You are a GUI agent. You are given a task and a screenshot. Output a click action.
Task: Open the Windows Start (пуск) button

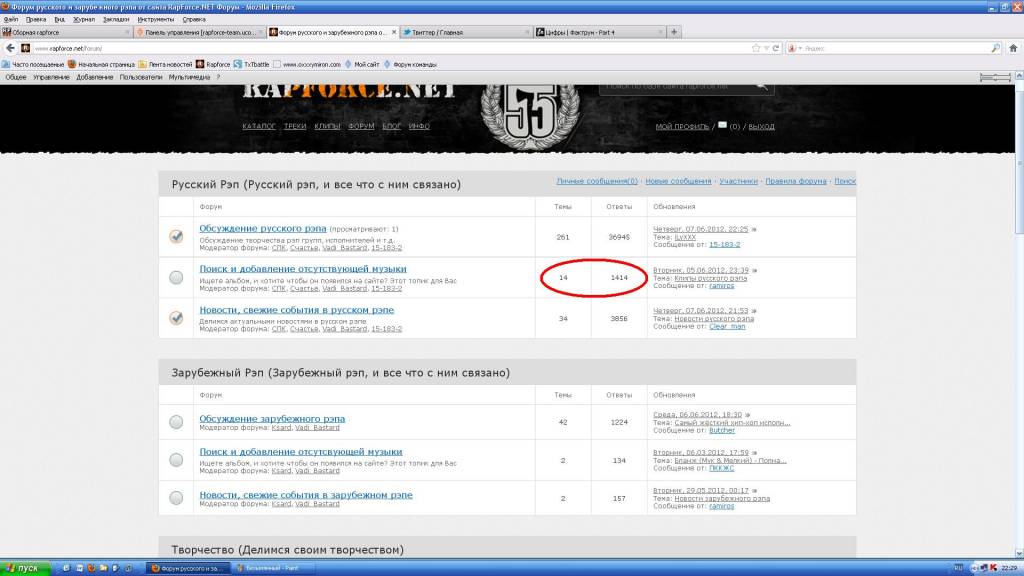click(x=25, y=568)
